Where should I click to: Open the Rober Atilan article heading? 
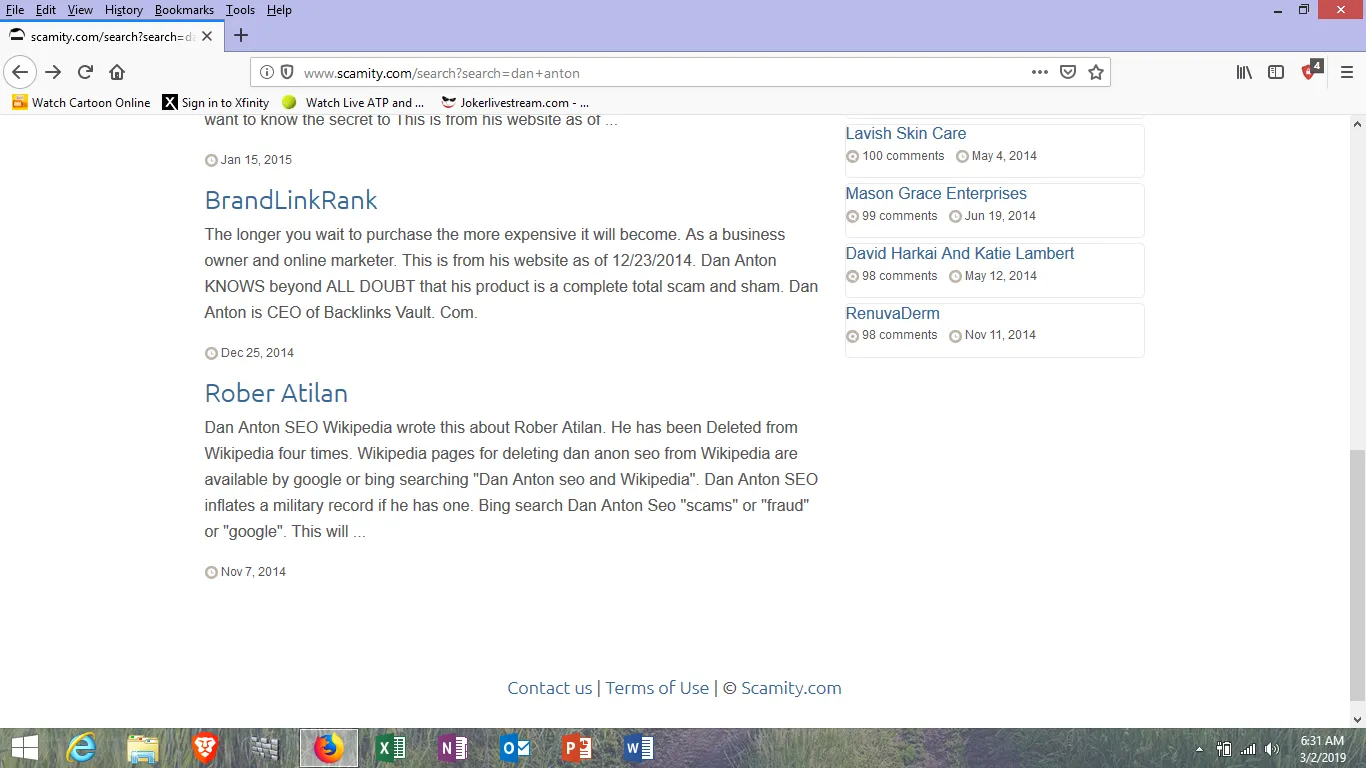coord(276,393)
